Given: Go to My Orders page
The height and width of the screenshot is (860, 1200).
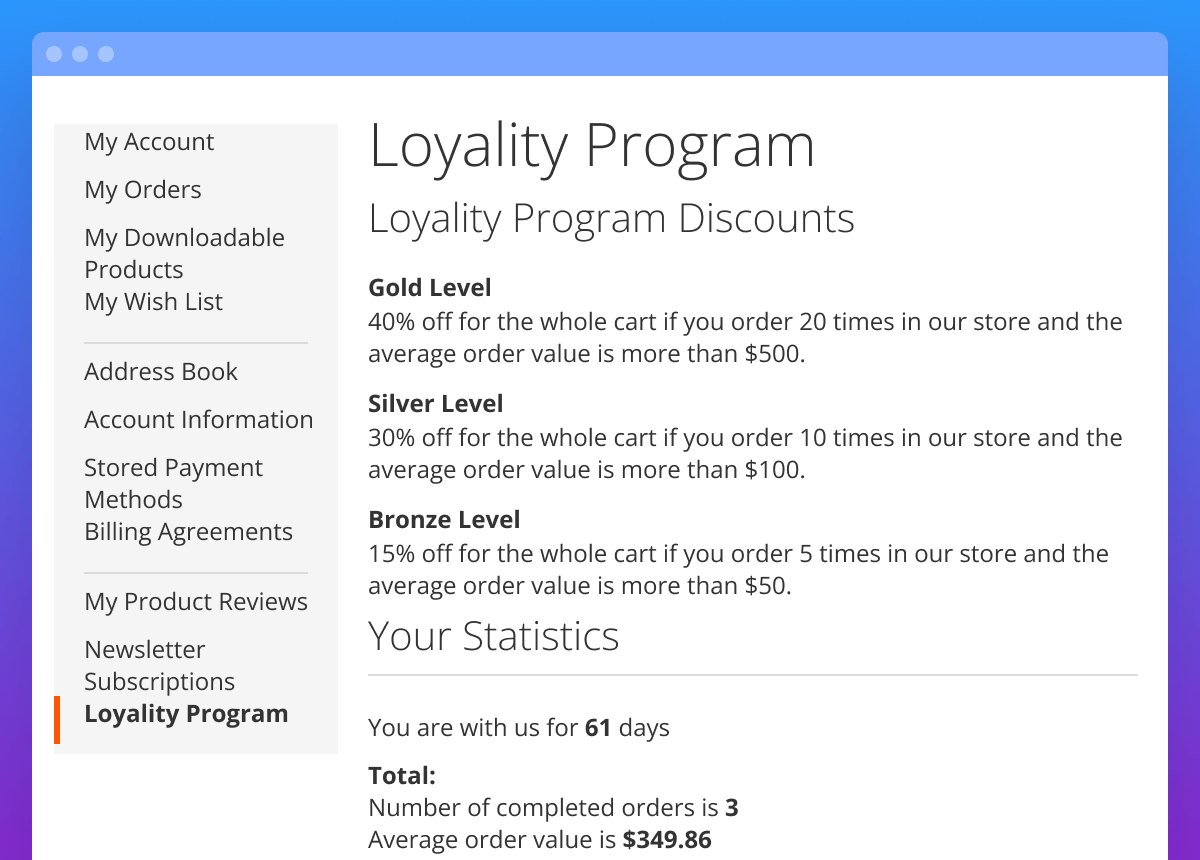Looking at the screenshot, I should click(x=142, y=190).
